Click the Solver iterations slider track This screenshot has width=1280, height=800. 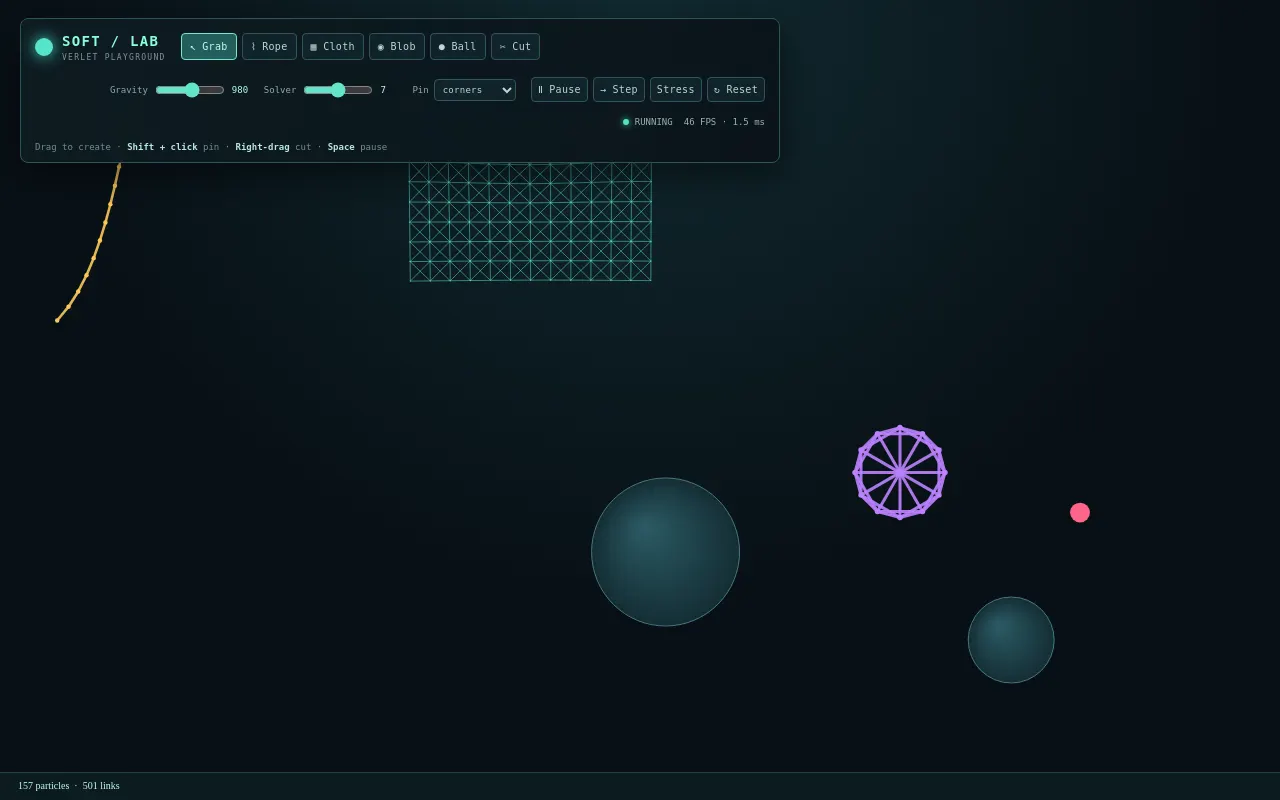[x=338, y=90]
